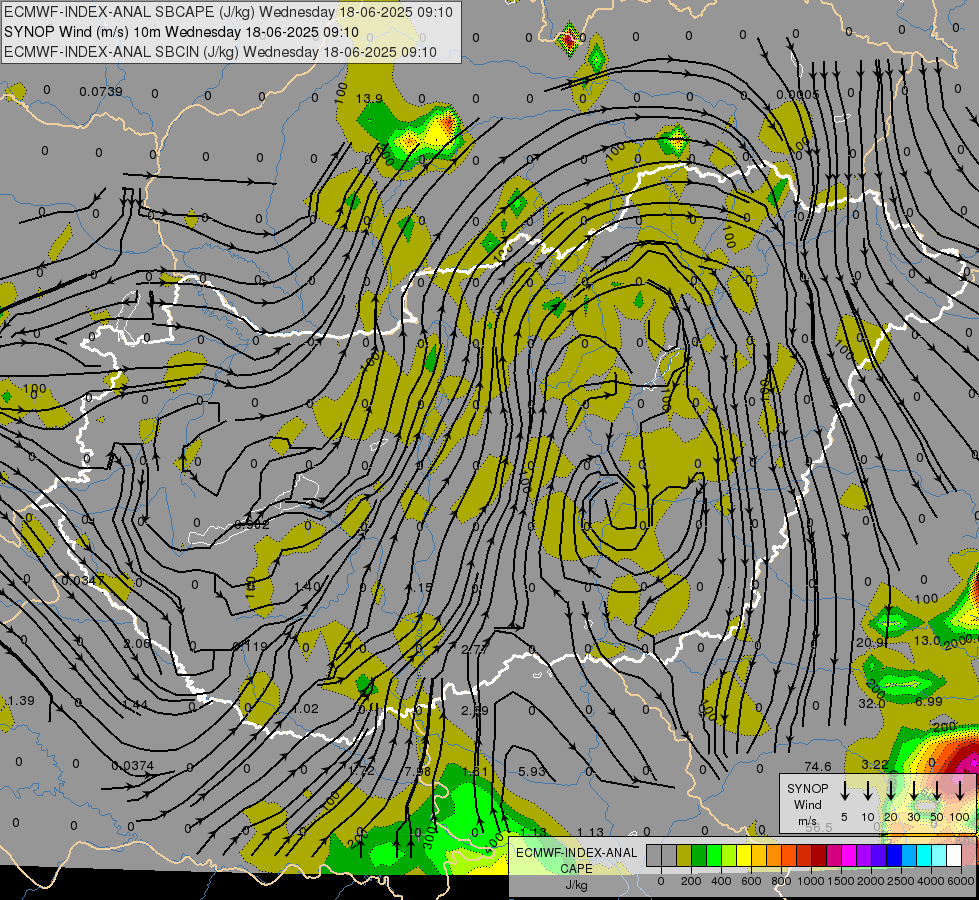Click the 1000 tick label on the colorbar
The image size is (979, 900).
click(x=810, y=881)
